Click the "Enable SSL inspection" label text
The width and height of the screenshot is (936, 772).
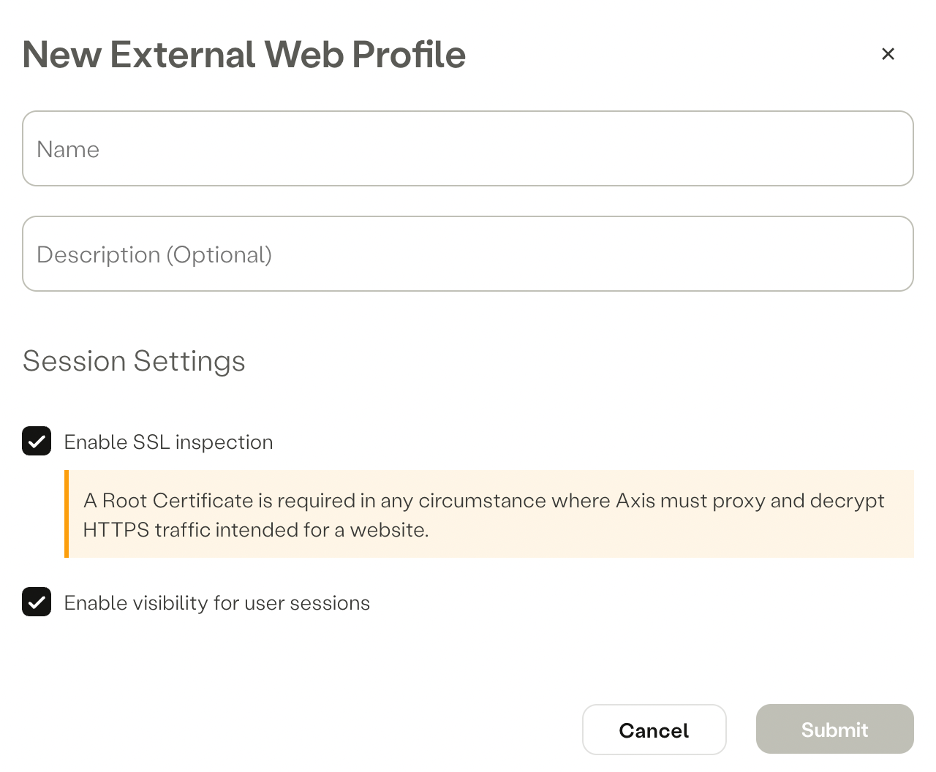[x=168, y=442]
